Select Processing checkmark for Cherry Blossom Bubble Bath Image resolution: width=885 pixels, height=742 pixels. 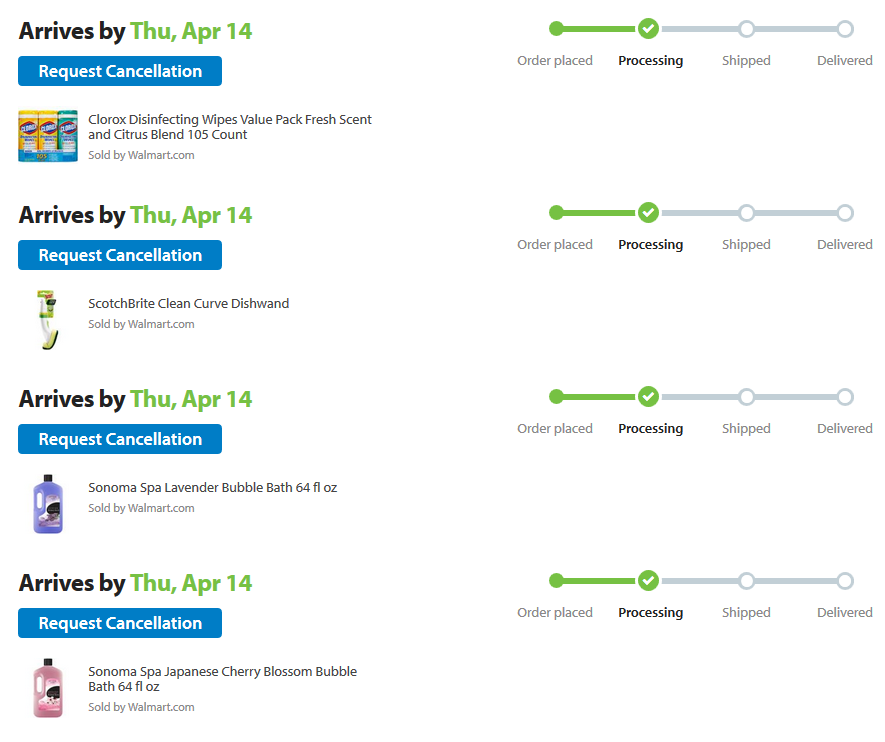click(648, 580)
